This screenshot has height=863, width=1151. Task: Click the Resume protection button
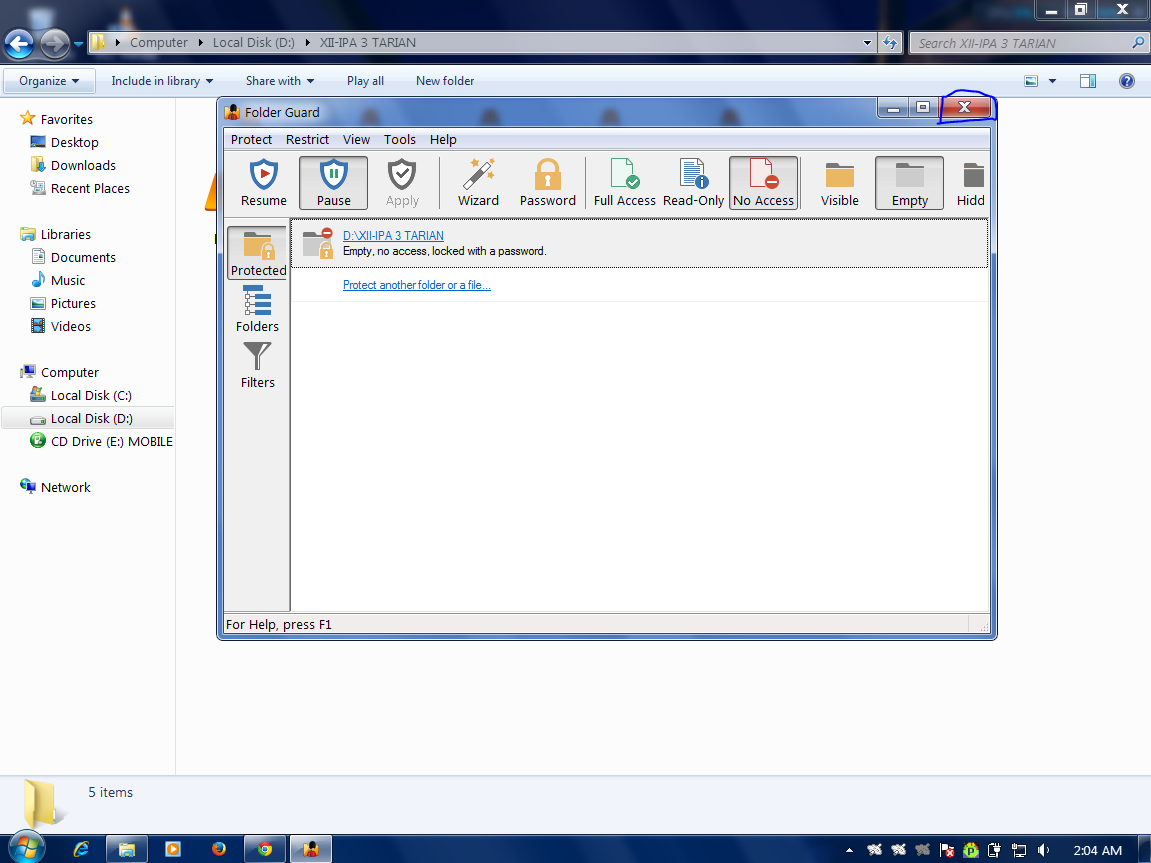coord(264,183)
